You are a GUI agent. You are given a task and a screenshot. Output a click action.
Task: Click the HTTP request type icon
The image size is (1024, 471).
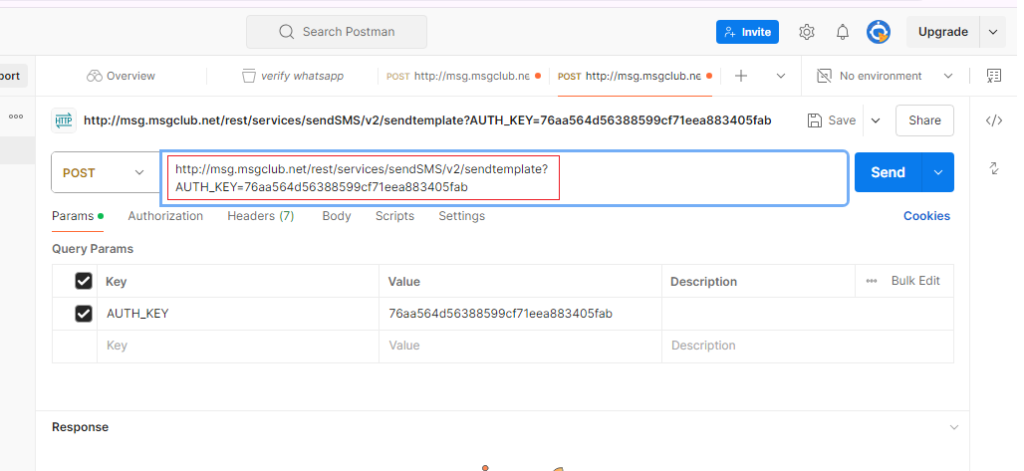[x=63, y=121]
